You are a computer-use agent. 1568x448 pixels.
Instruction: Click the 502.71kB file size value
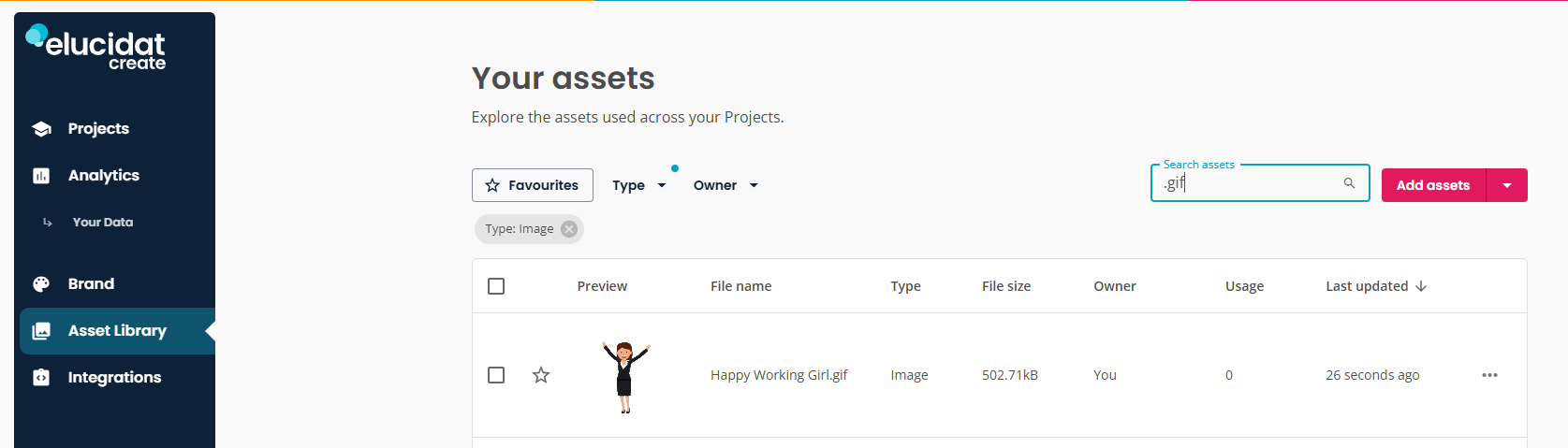1010,375
